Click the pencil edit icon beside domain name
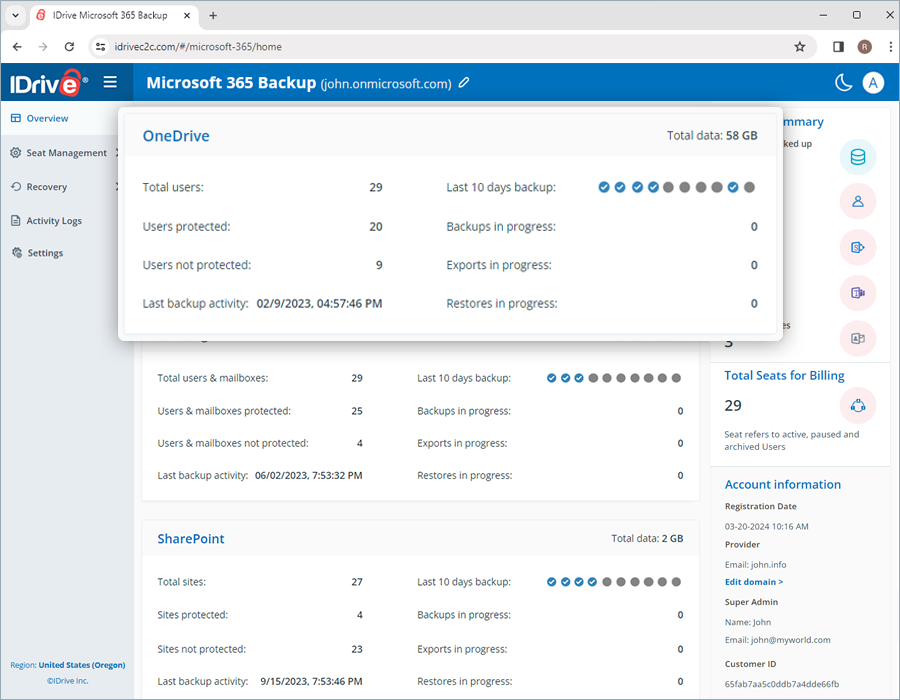The width and height of the screenshot is (900, 700). point(464,83)
